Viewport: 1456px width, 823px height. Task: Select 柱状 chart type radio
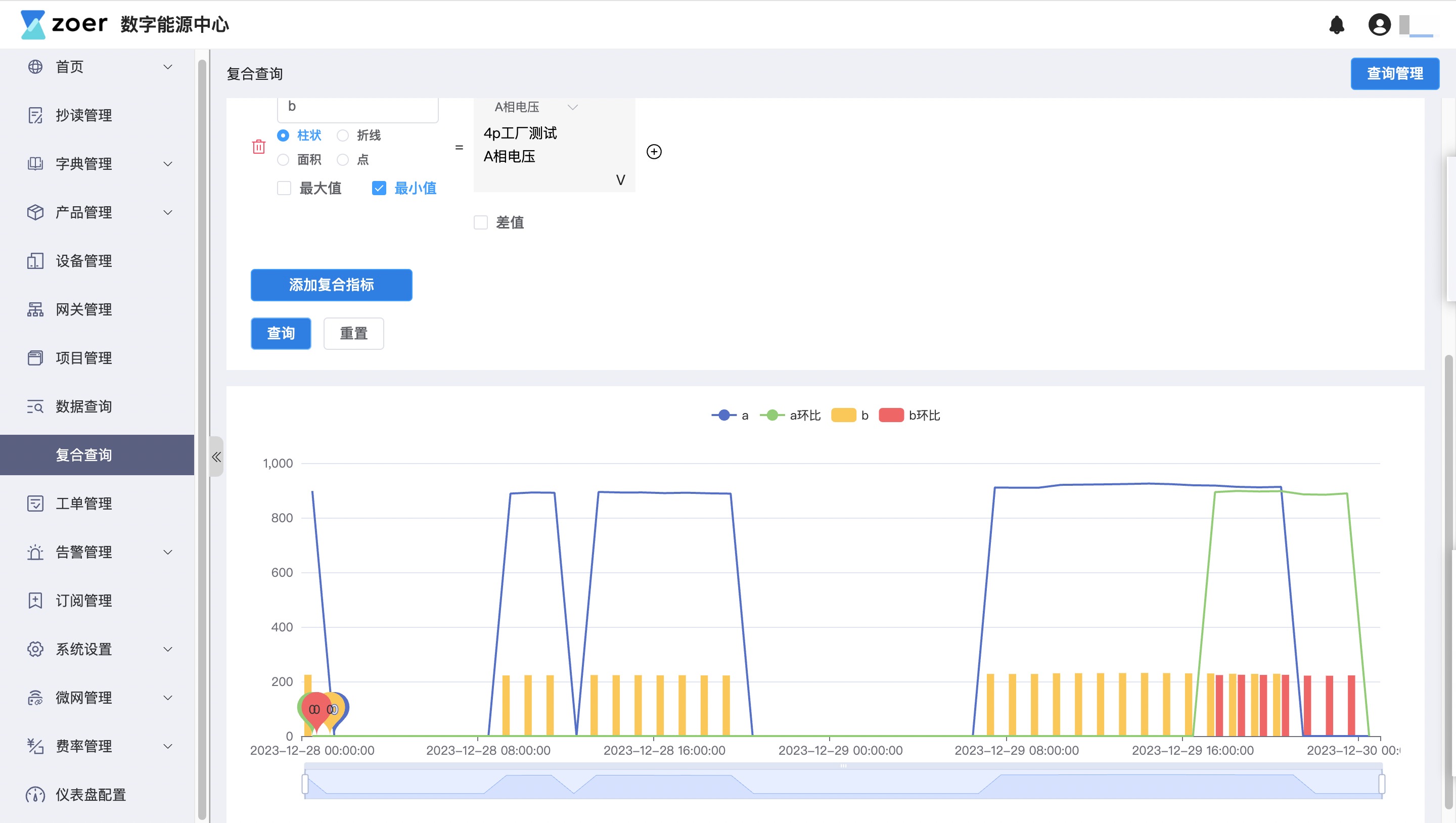coord(283,135)
